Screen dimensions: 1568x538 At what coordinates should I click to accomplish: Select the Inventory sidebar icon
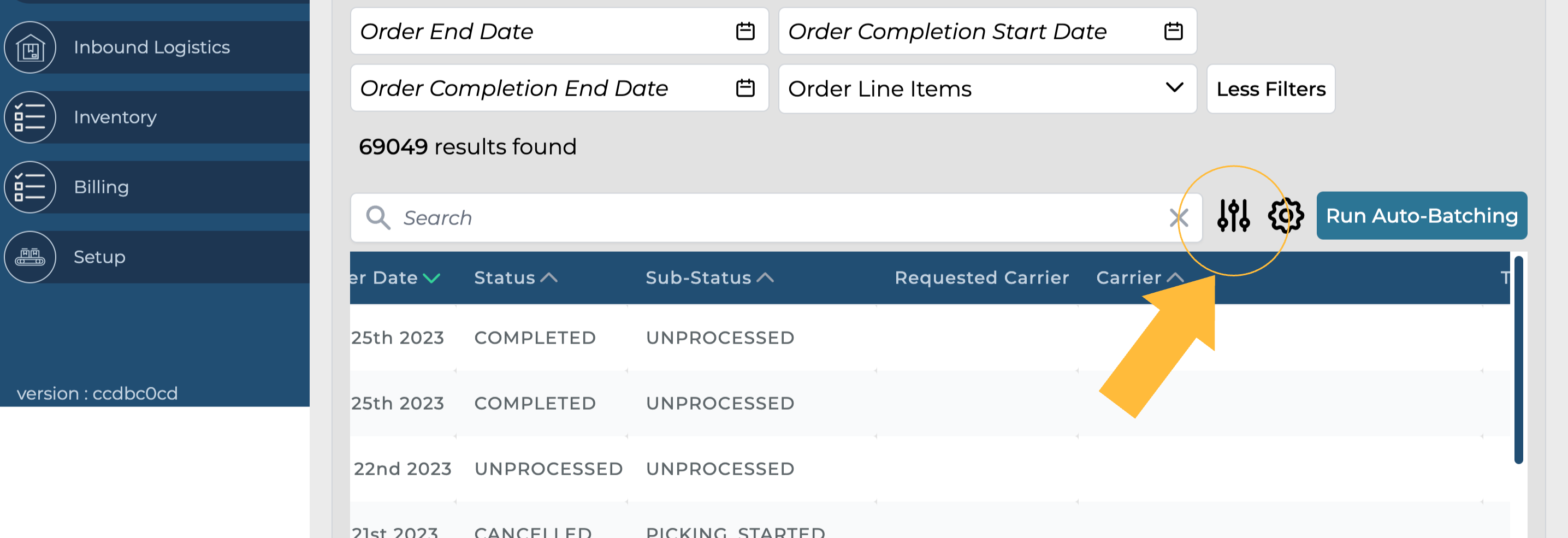pos(31,117)
